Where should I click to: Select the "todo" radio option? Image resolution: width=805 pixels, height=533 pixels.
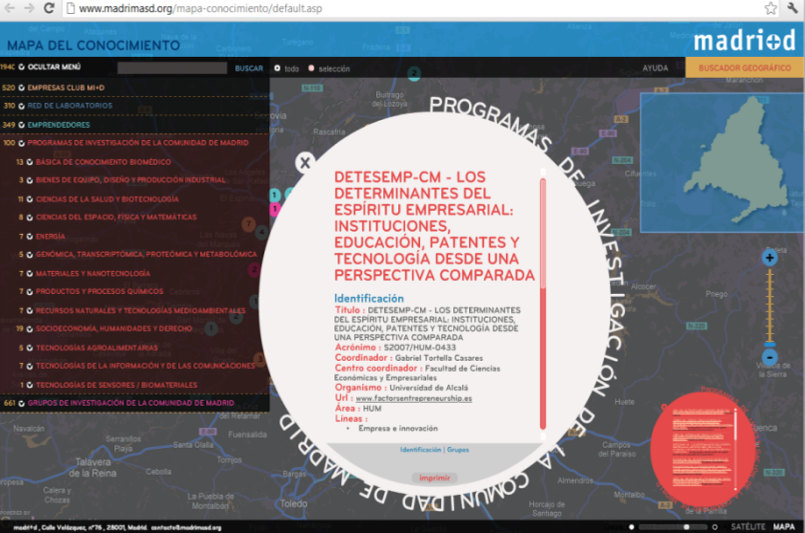277,68
